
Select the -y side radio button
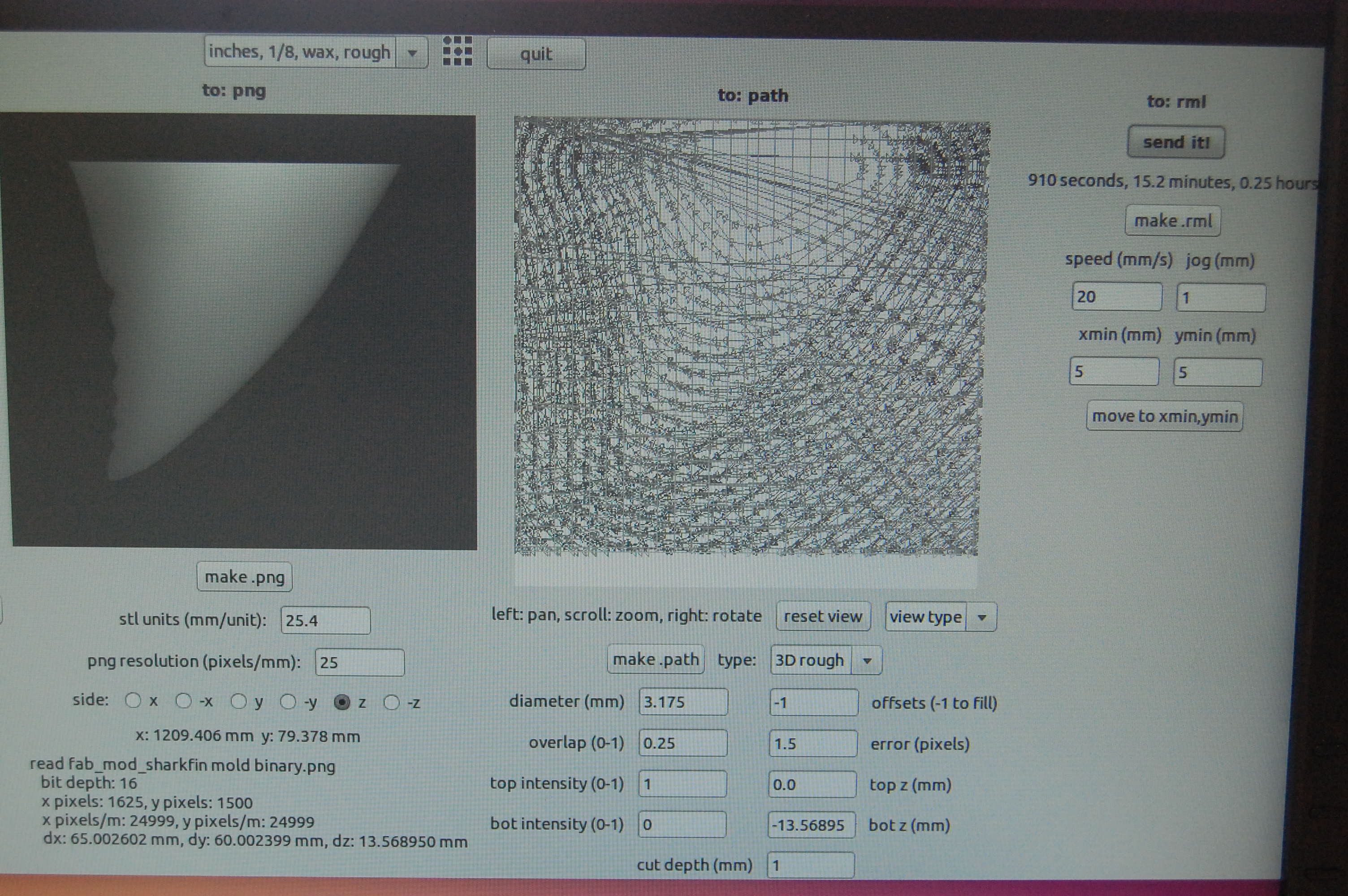tap(289, 702)
